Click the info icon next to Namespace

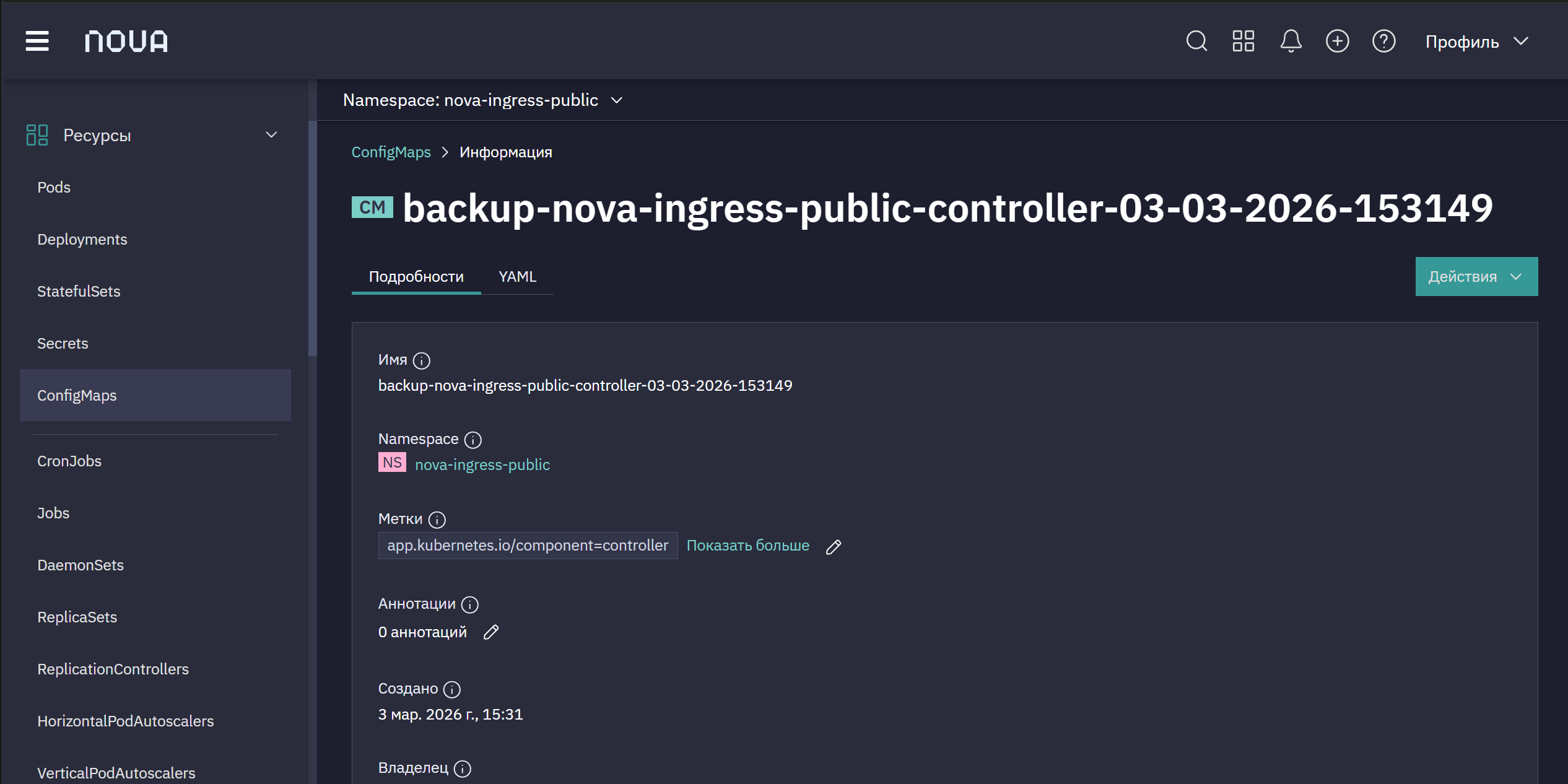473,440
